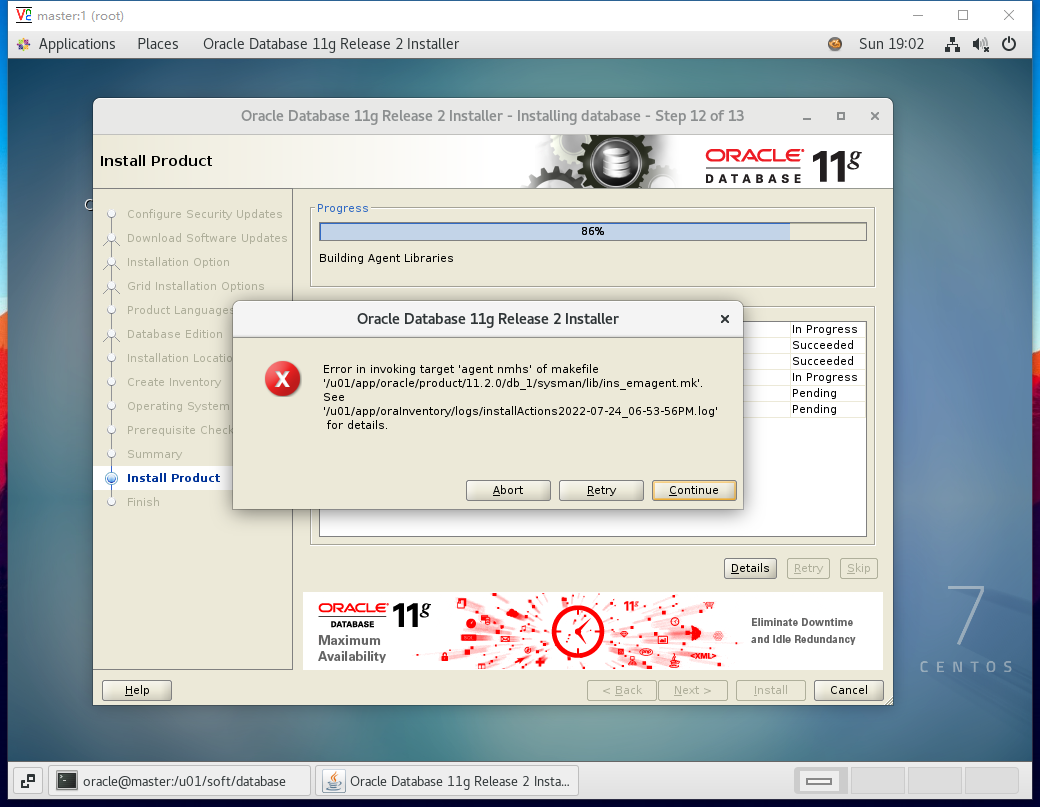The width and height of the screenshot is (1040, 807).
Task: Select Installation Option step
Action: 178,262
